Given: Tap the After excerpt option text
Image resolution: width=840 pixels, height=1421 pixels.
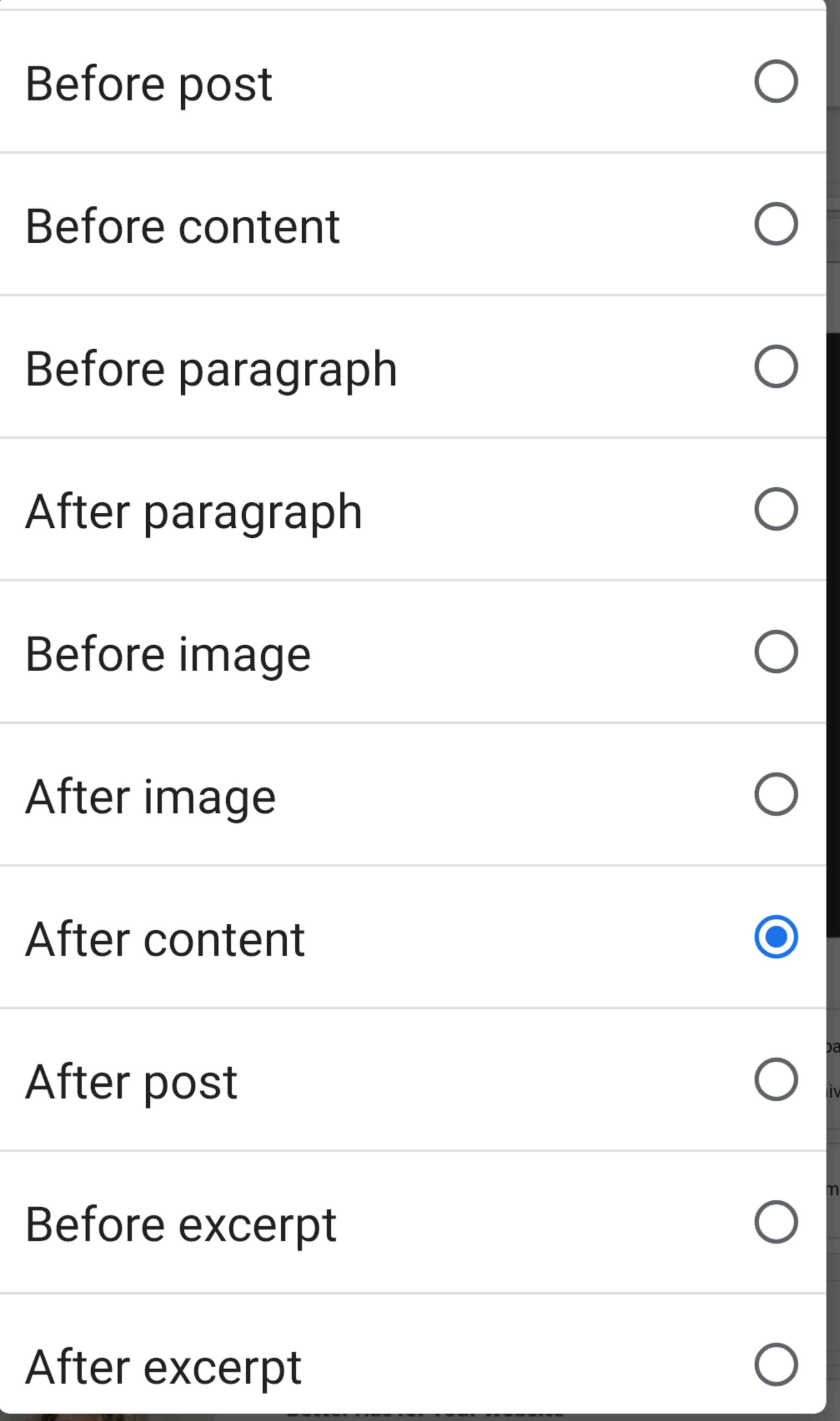Looking at the screenshot, I should click(x=163, y=1368).
